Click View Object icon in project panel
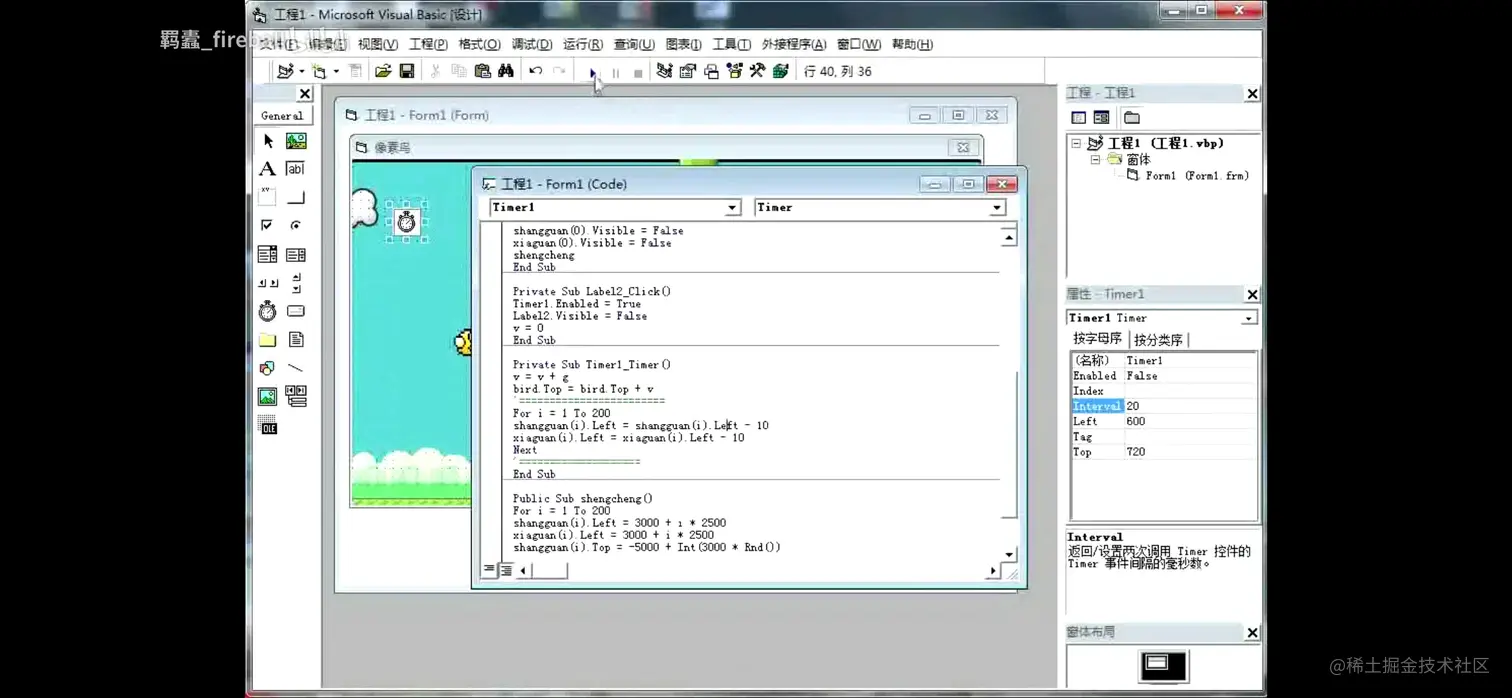The width and height of the screenshot is (1512, 698). click(1101, 118)
